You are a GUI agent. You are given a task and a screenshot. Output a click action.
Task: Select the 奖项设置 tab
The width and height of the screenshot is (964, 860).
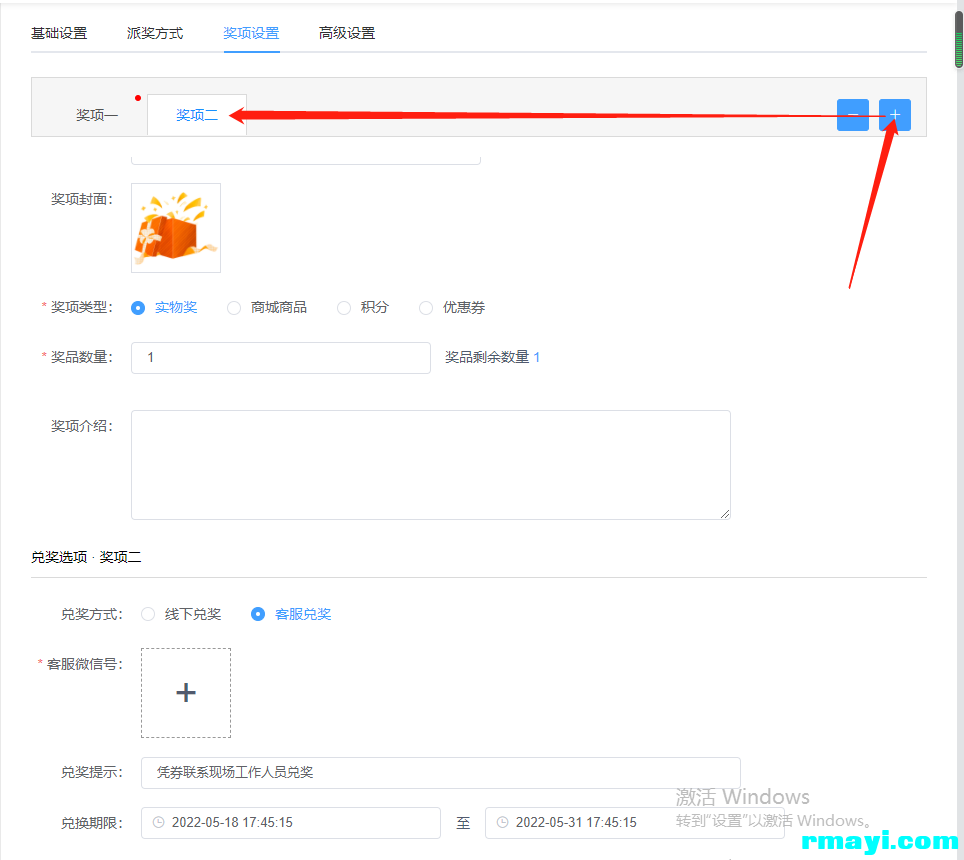coord(251,33)
